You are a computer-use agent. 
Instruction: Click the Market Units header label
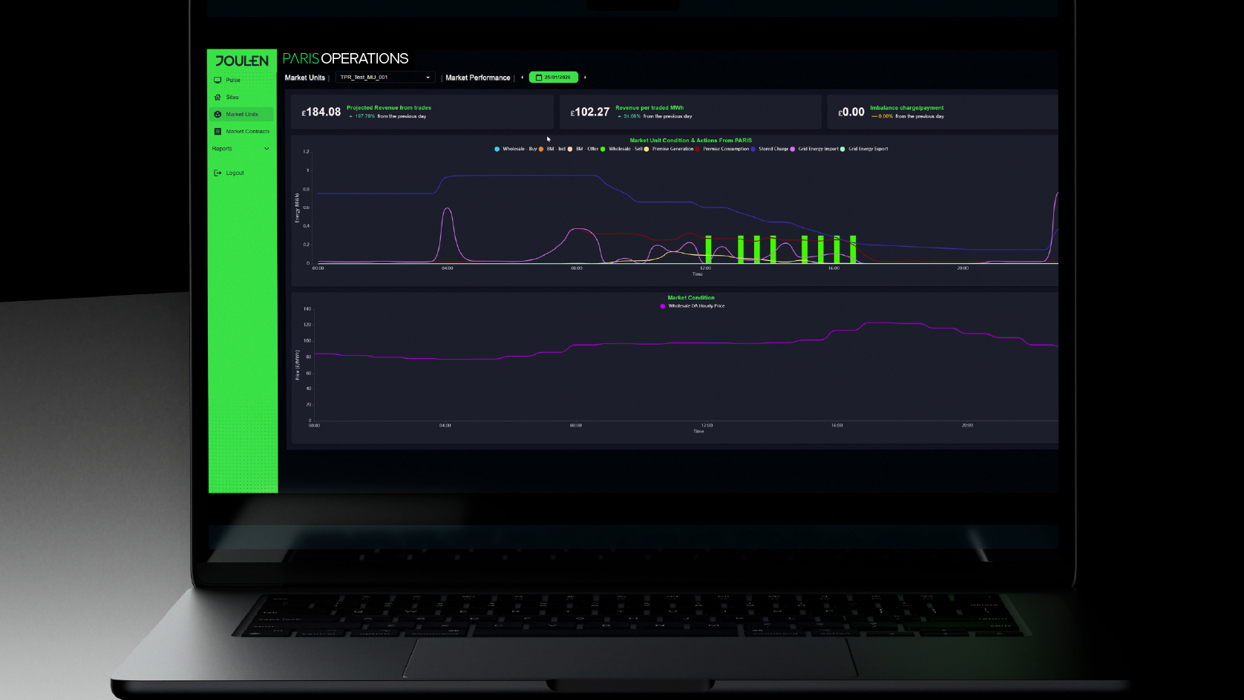tap(305, 77)
